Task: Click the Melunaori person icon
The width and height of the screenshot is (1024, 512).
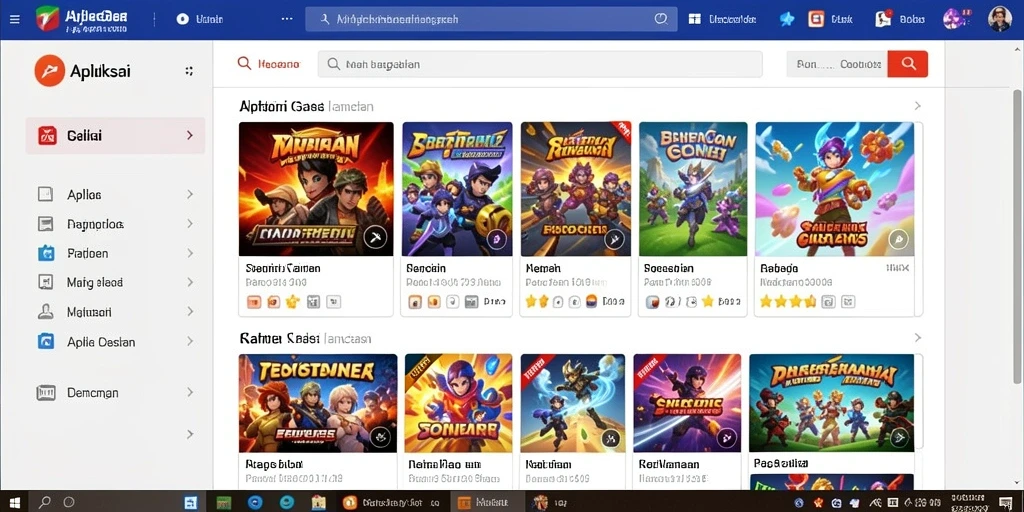Action: [45, 312]
